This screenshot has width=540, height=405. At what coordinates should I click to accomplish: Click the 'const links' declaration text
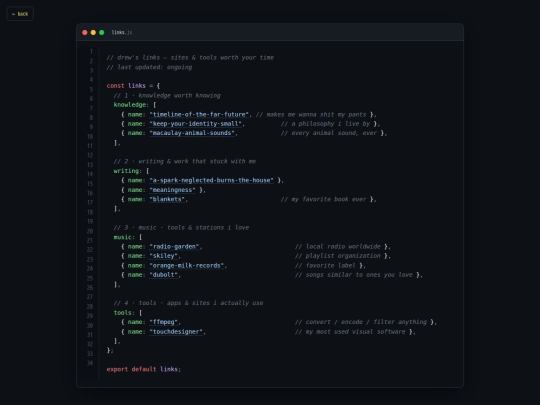pos(126,86)
